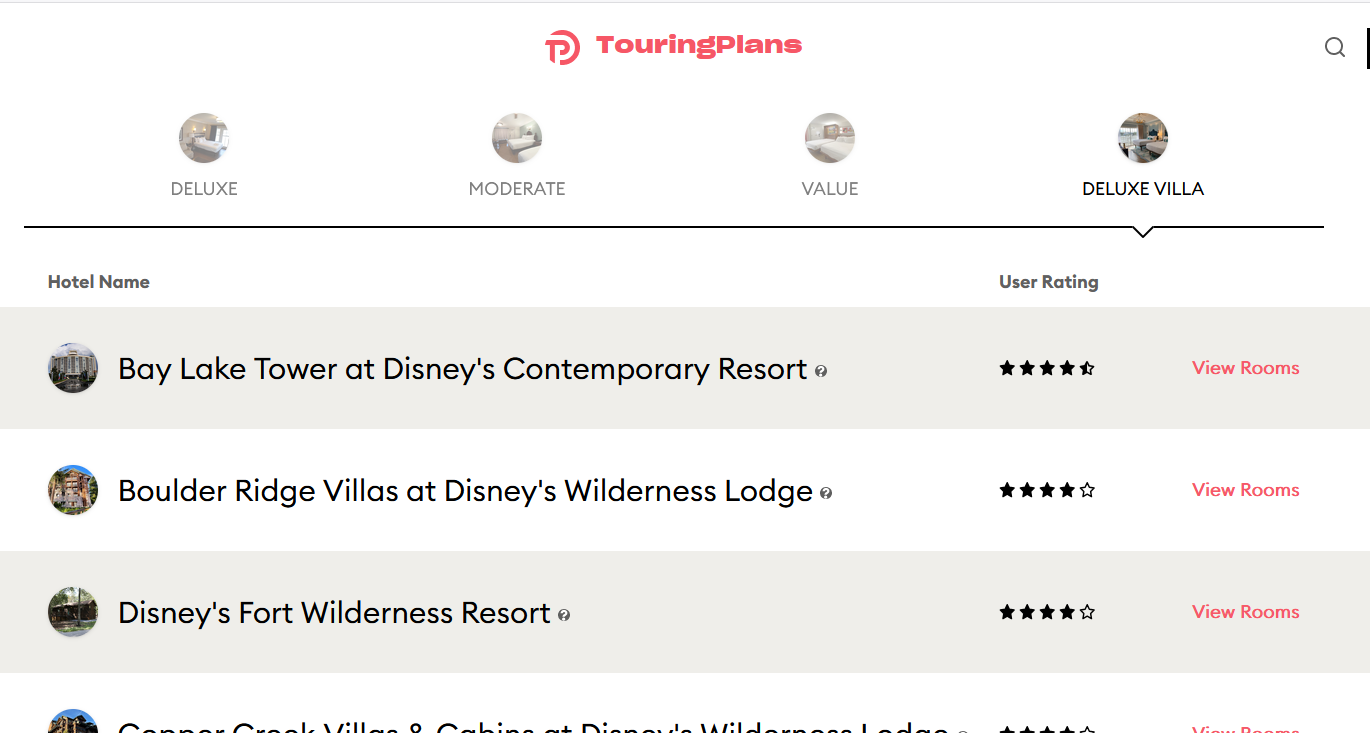Switch to the MODERATE tab label

(517, 189)
